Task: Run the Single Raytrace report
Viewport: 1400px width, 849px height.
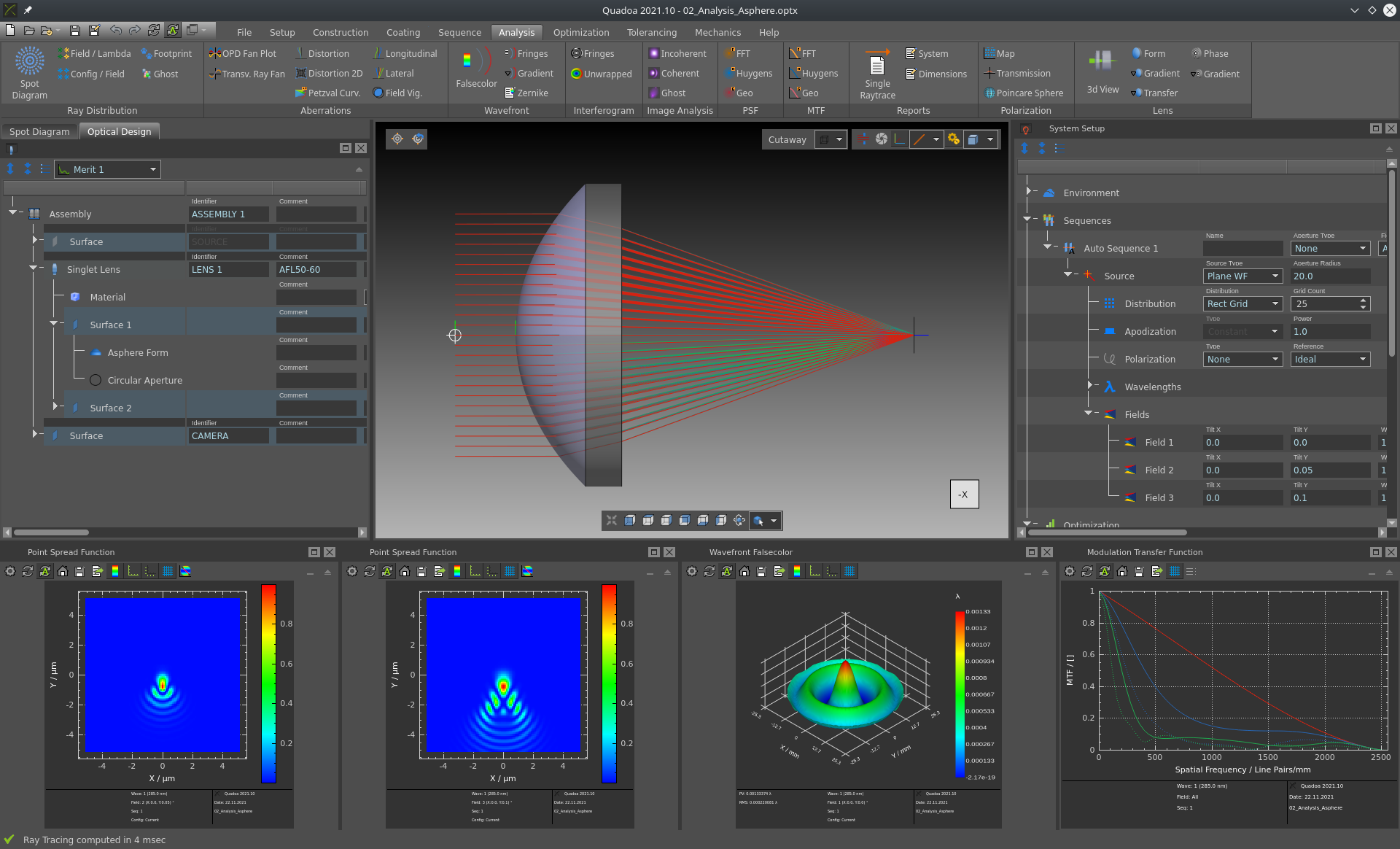Action: click(x=877, y=74)
